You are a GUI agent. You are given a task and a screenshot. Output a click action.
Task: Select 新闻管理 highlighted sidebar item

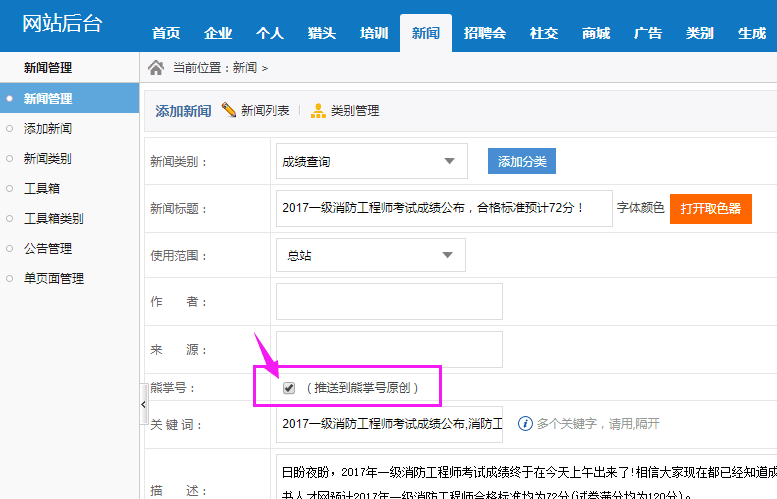coord(69,98)
